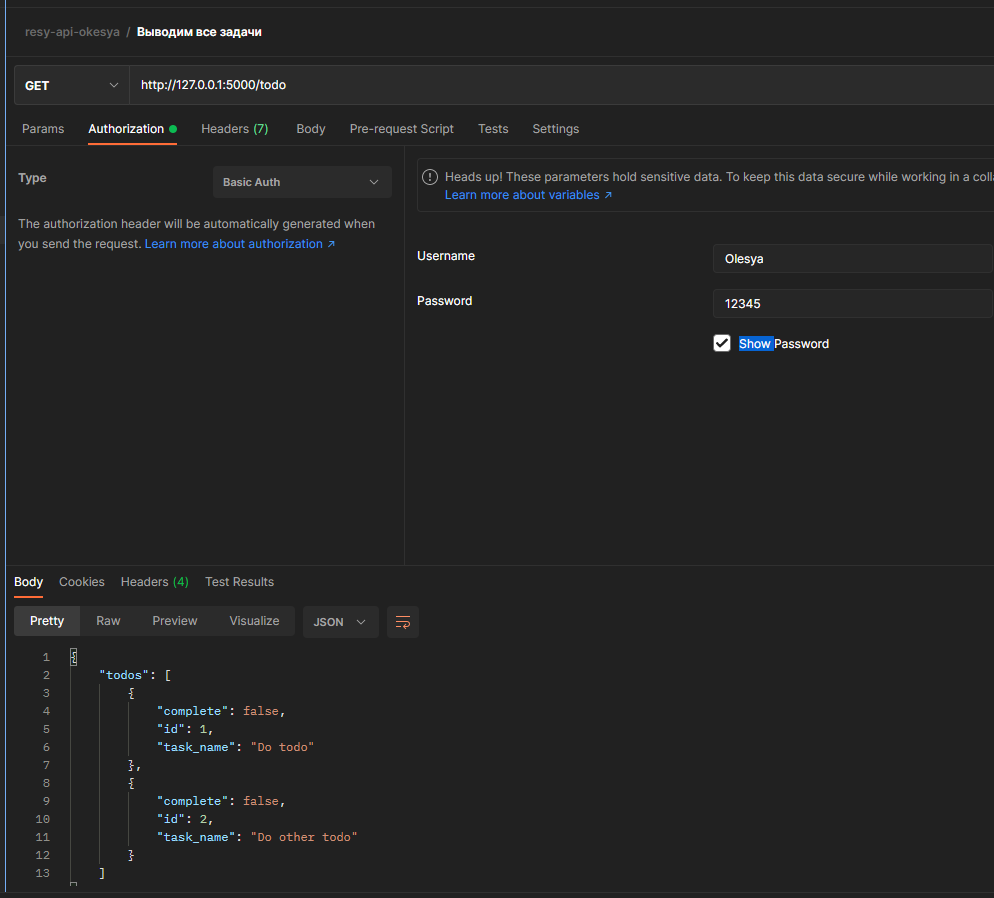Open the JSON format dropdown in response pane
This screenshot has width=994, height=898.
click(x=340, y=621)
